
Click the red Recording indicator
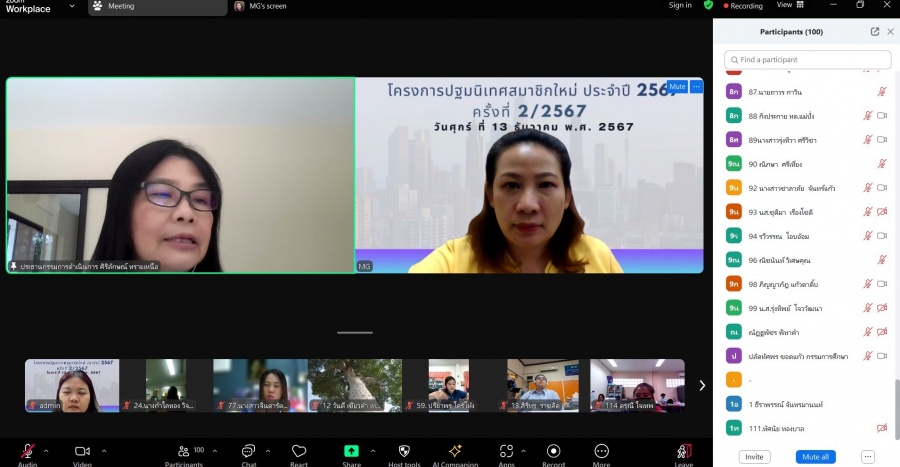[743, 6]
